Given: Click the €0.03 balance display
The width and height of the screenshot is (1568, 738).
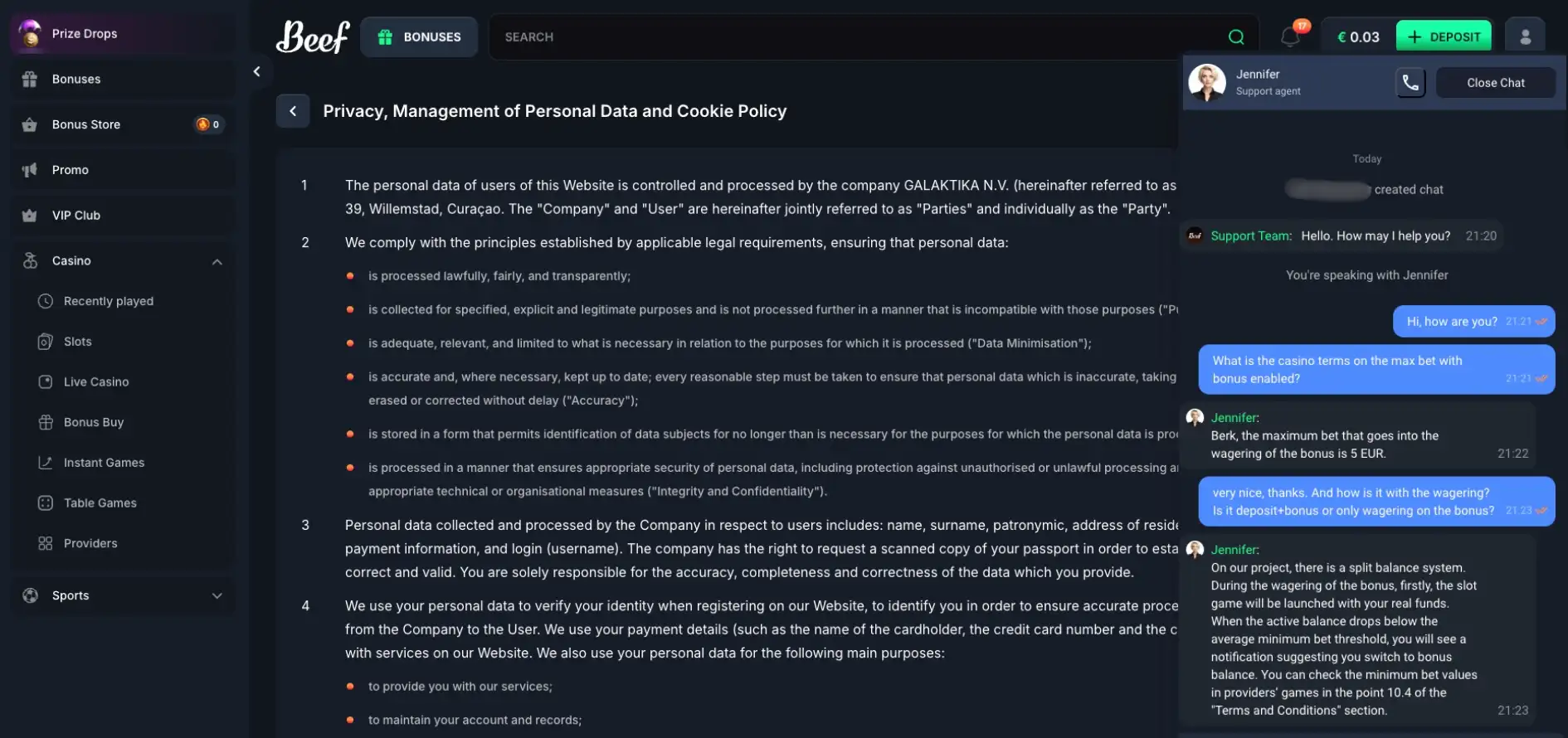Looking at the screenshot, I should (1358, 36).
